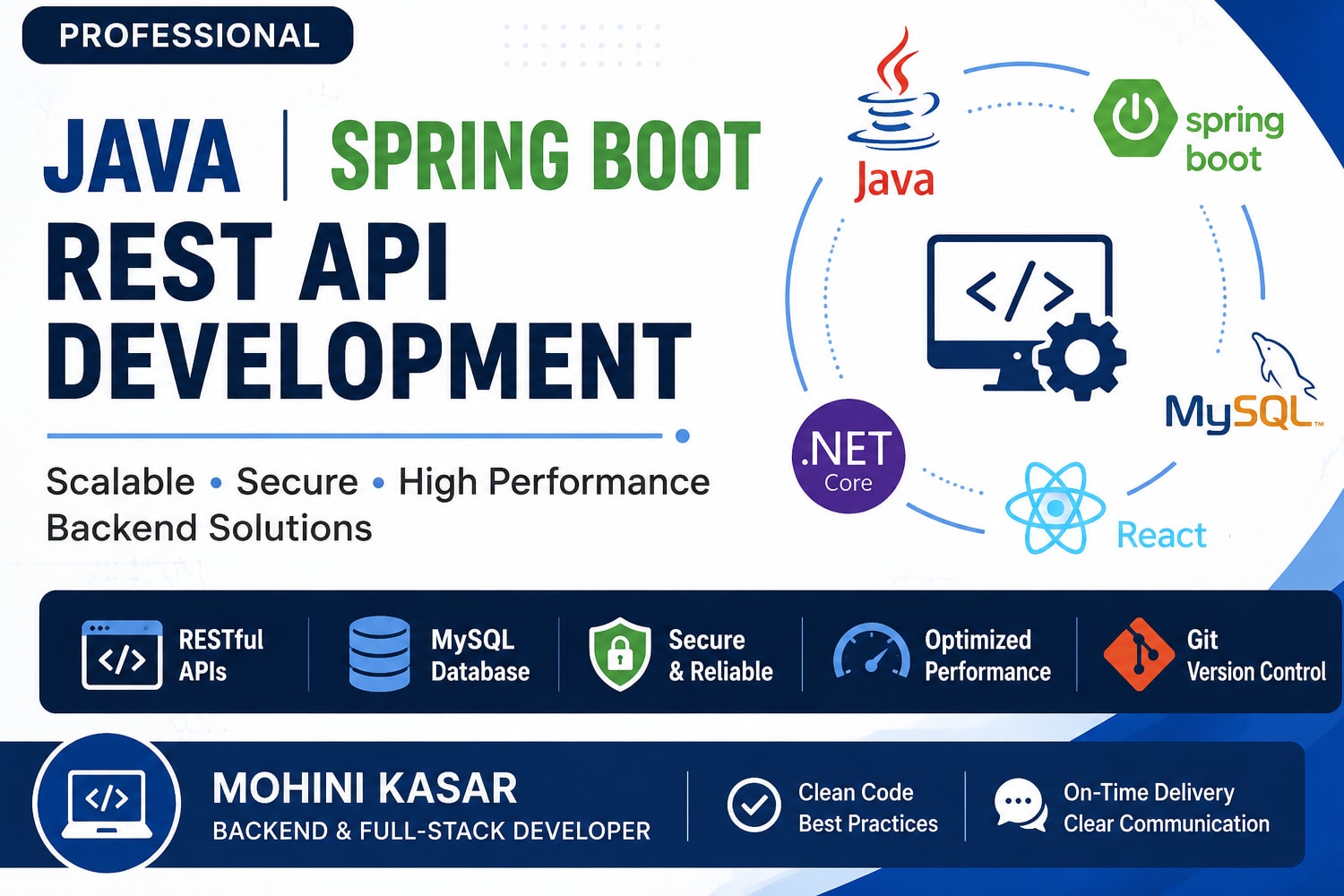Click the SPRING BOOT green heading
Screen dimensions: 1344x896
click(x=546, y=156)
